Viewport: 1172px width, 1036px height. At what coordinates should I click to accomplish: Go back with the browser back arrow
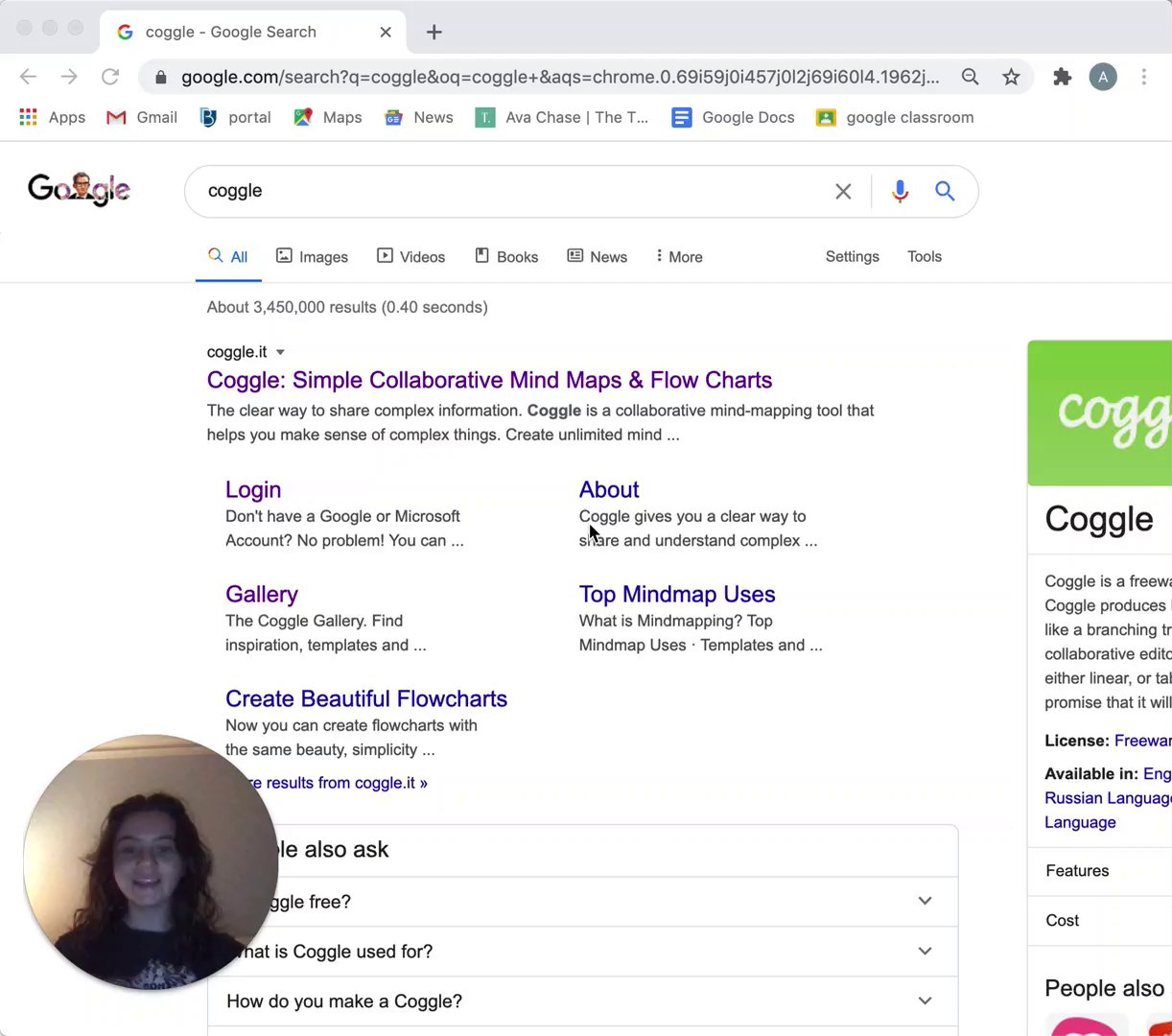pos(28,77)
